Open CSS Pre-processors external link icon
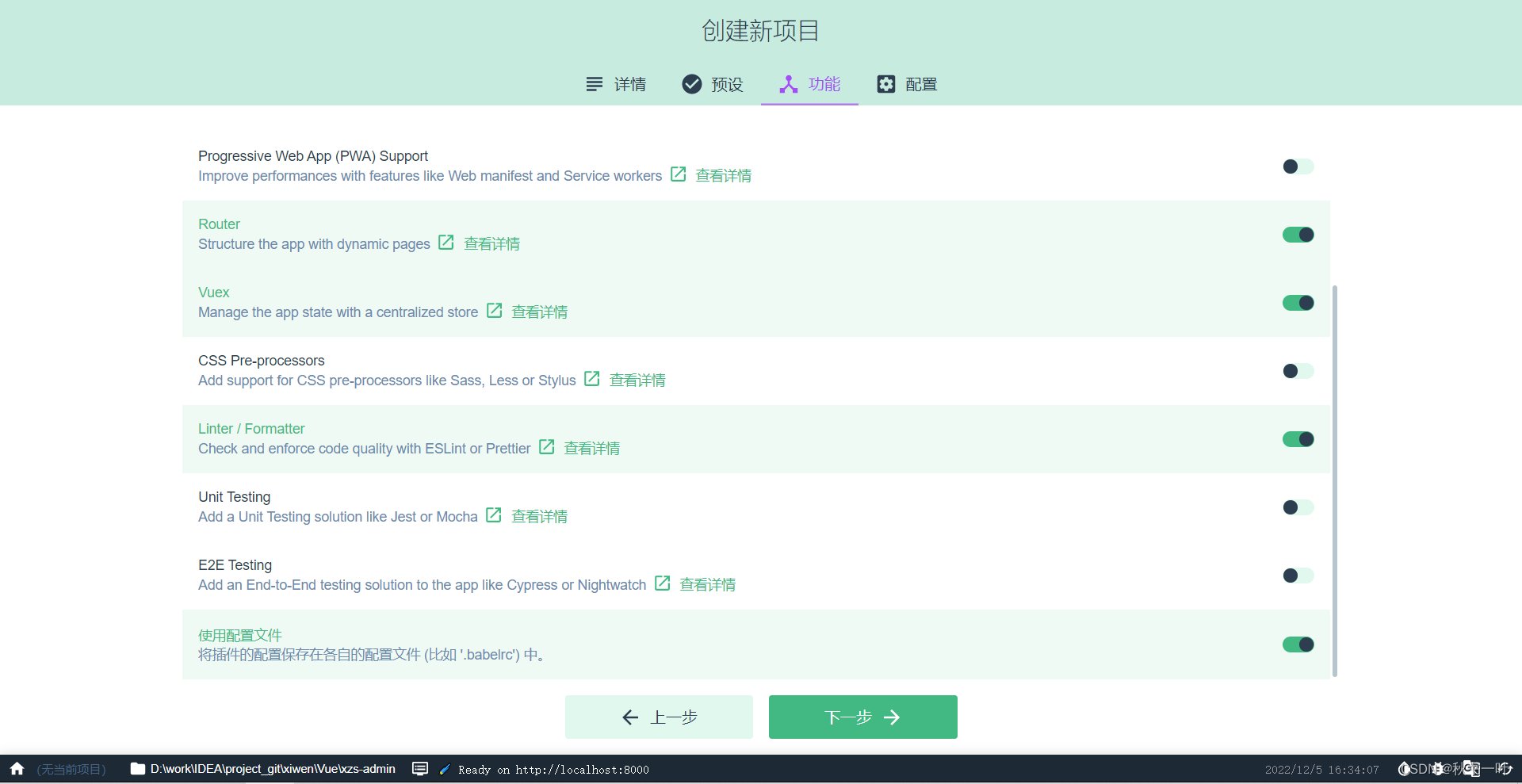The height and width of the screenshot is (784, 1522). [x=592, y=379]
